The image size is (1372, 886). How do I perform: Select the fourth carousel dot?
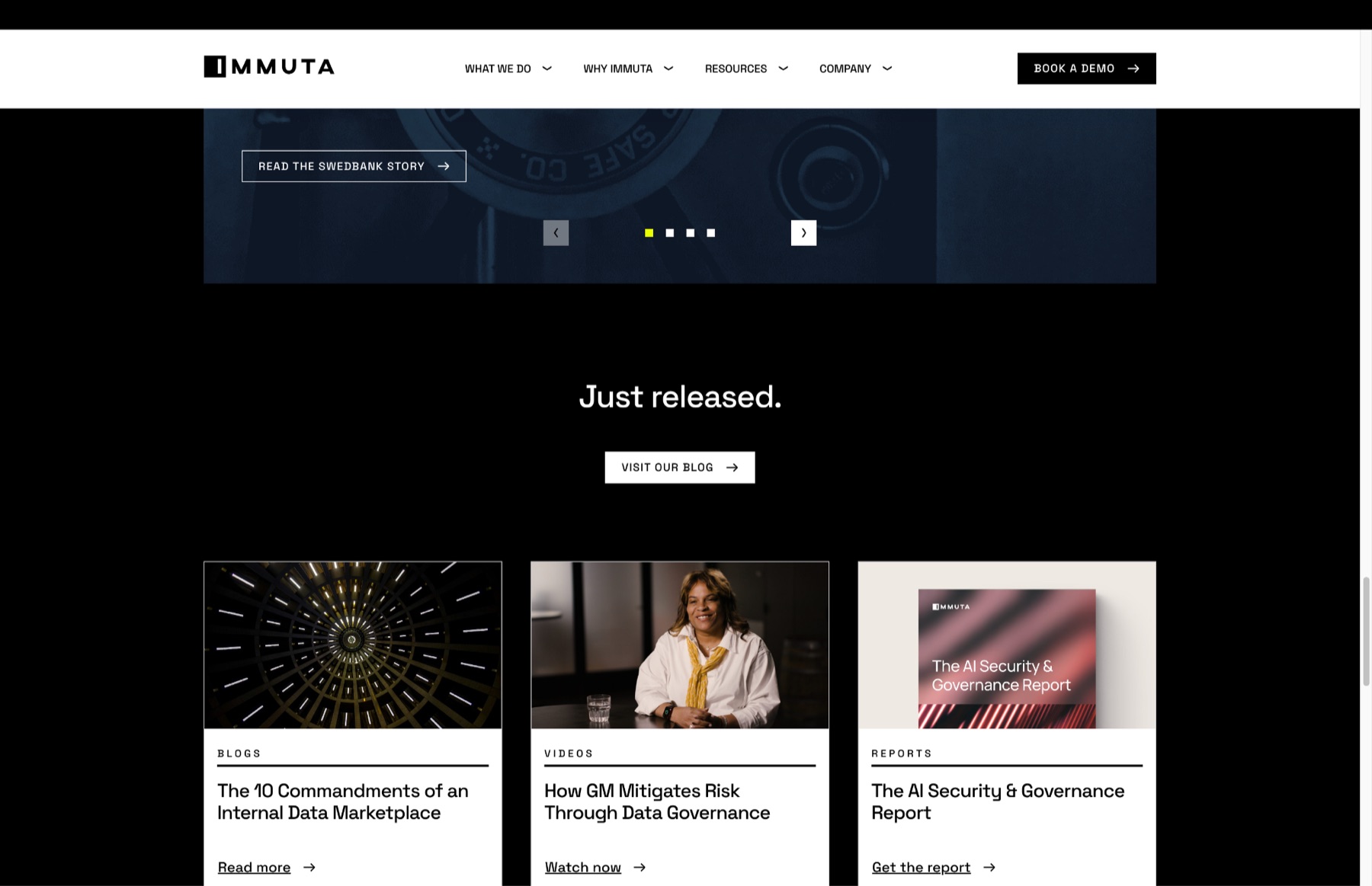coord(710,233)
